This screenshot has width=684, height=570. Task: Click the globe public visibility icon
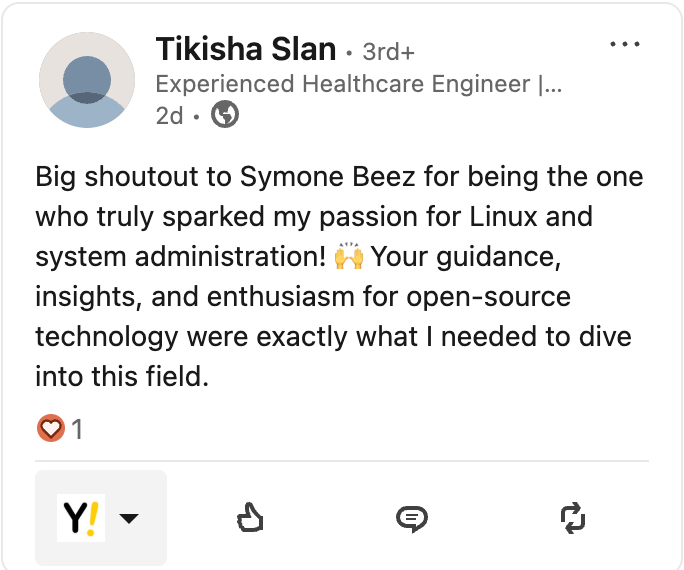point(225,114)
